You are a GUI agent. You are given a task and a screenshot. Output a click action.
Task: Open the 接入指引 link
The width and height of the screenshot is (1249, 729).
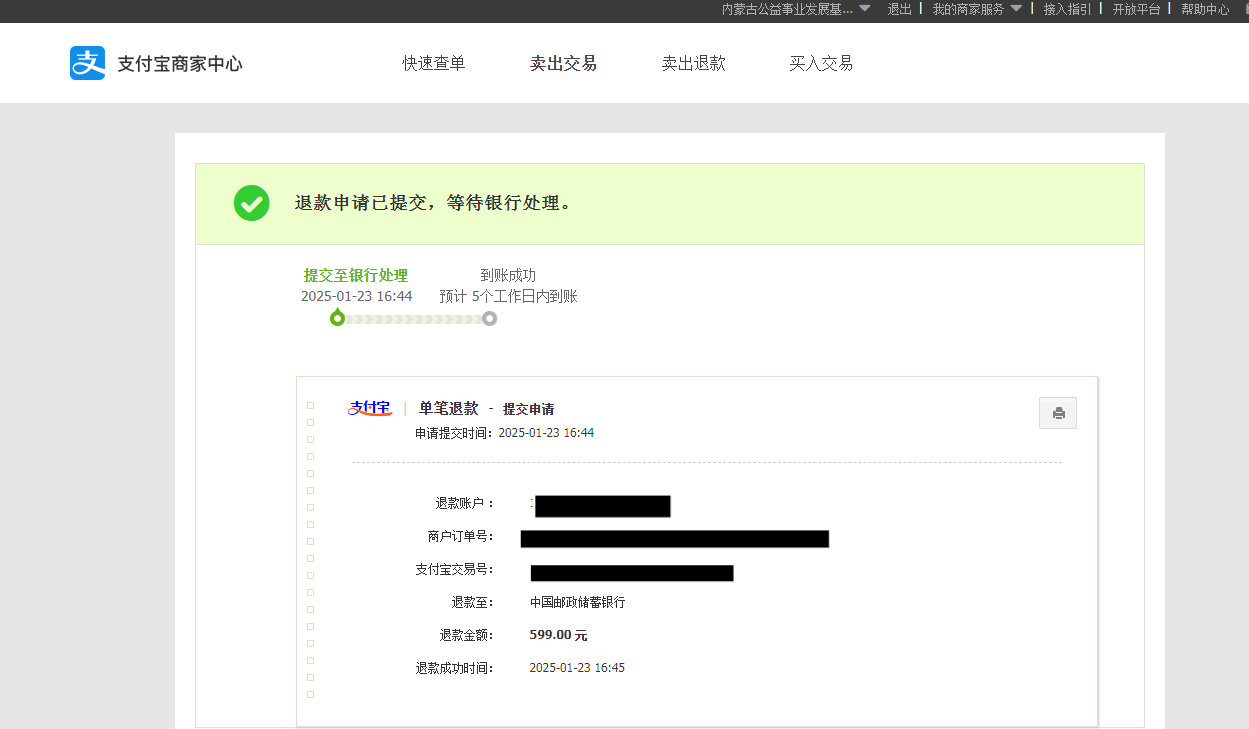tap(1068, 9)
